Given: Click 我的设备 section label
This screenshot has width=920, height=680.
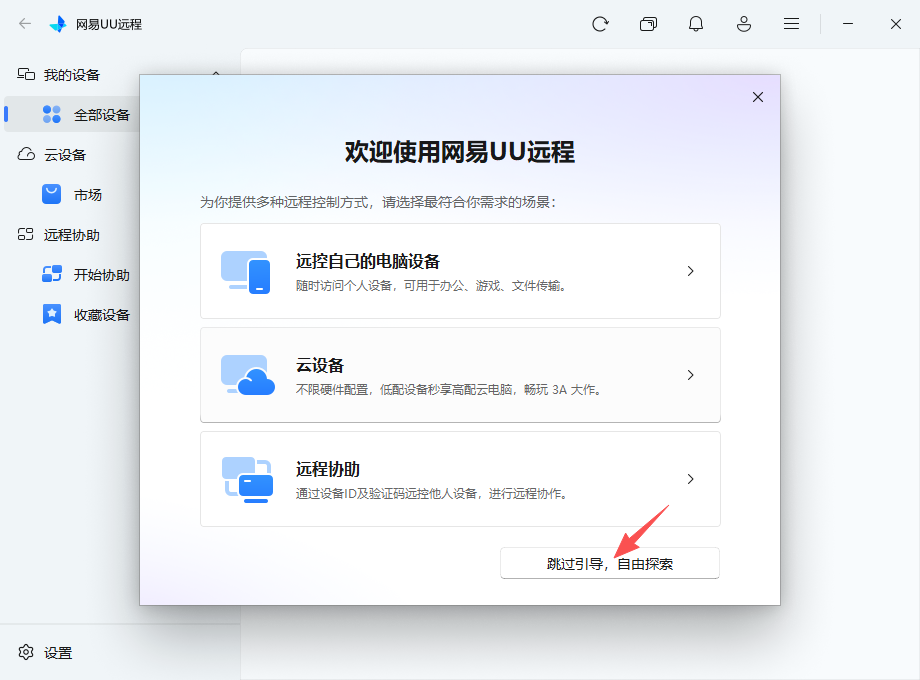Looking at the screenshot, I should pyautogui.click(x=72, y=75).
